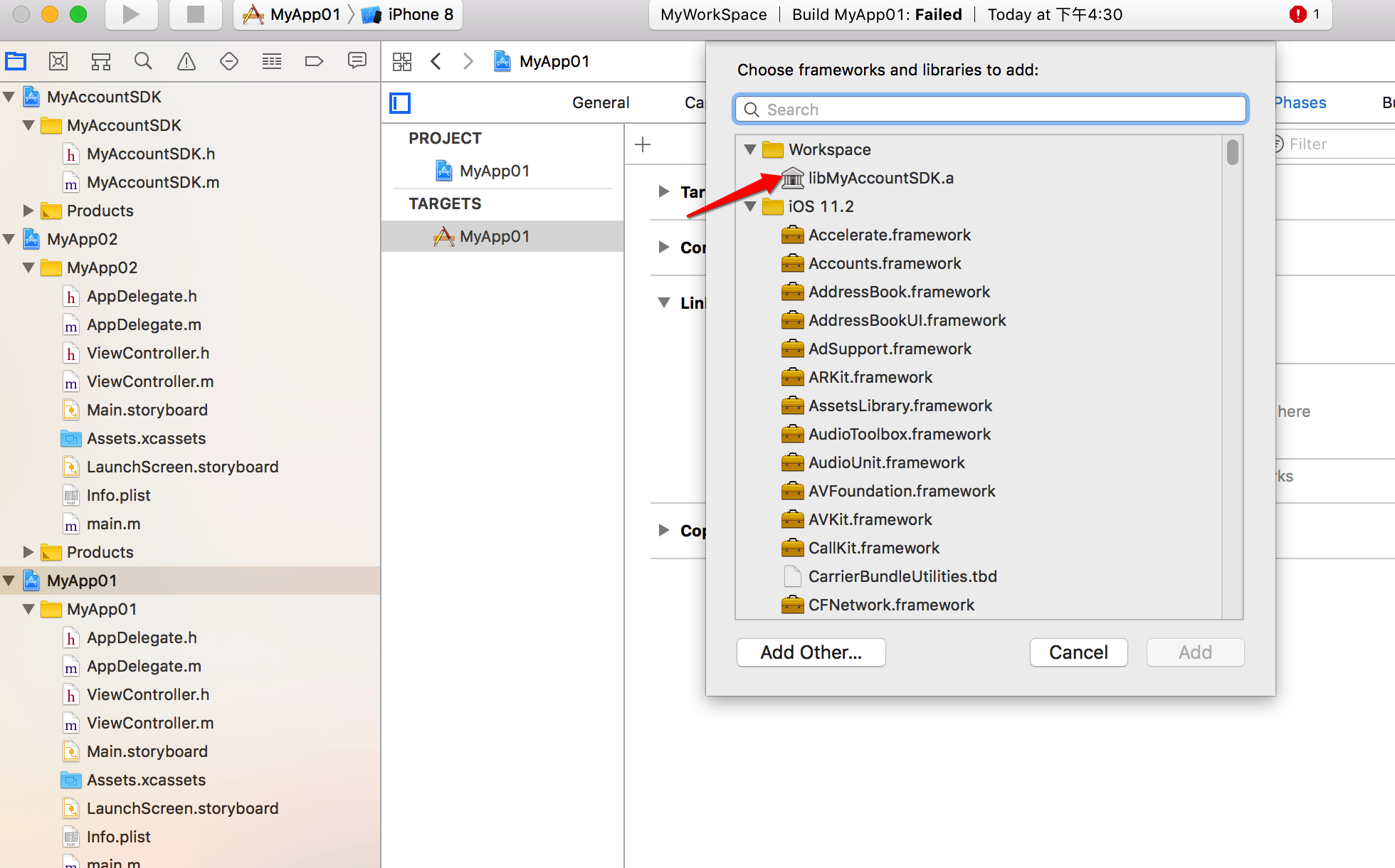Click the Run (play) button
This screenshot has height=868, width=1395.
point(131,14)
